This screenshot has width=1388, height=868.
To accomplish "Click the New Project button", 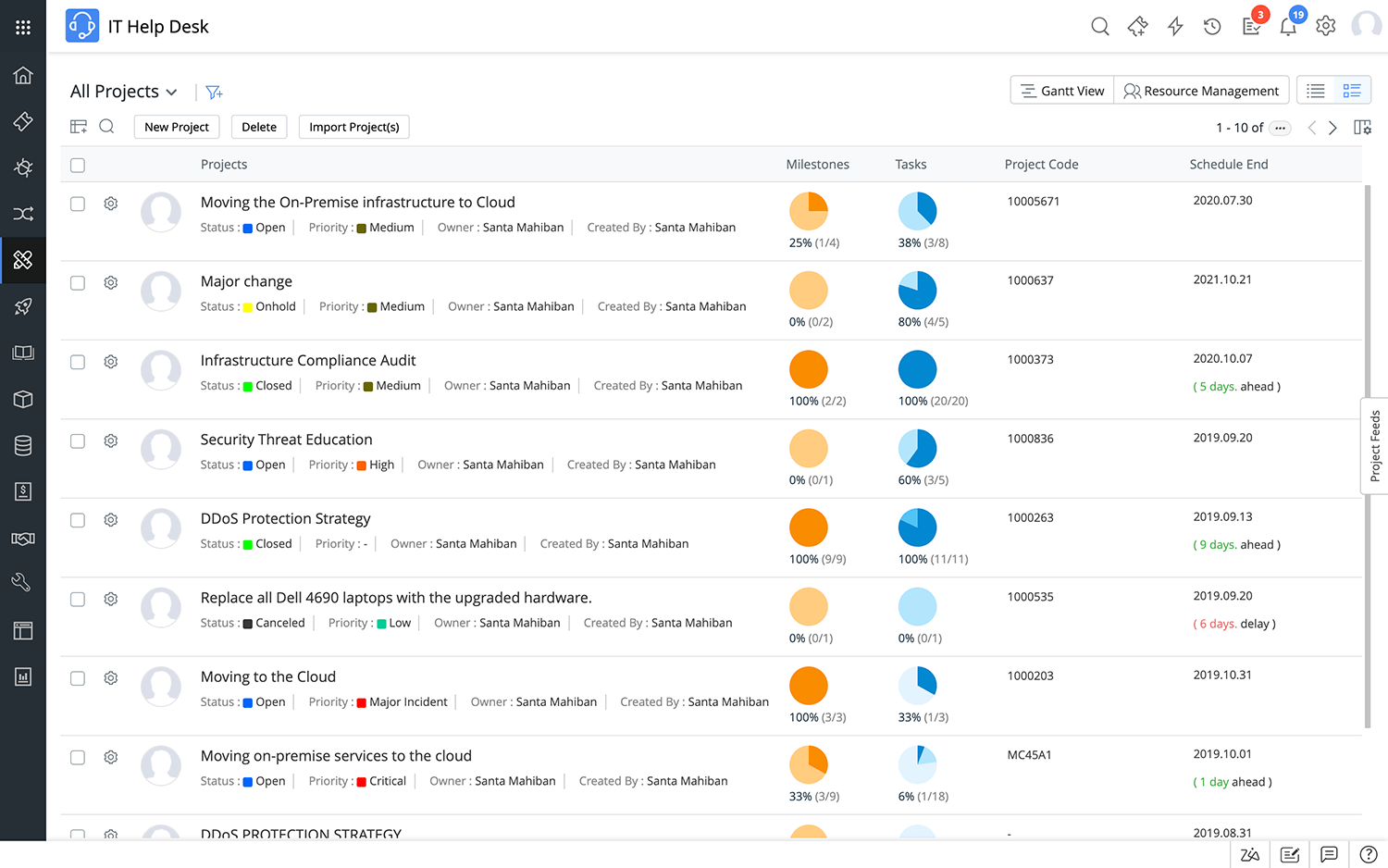I will (176, 127).
